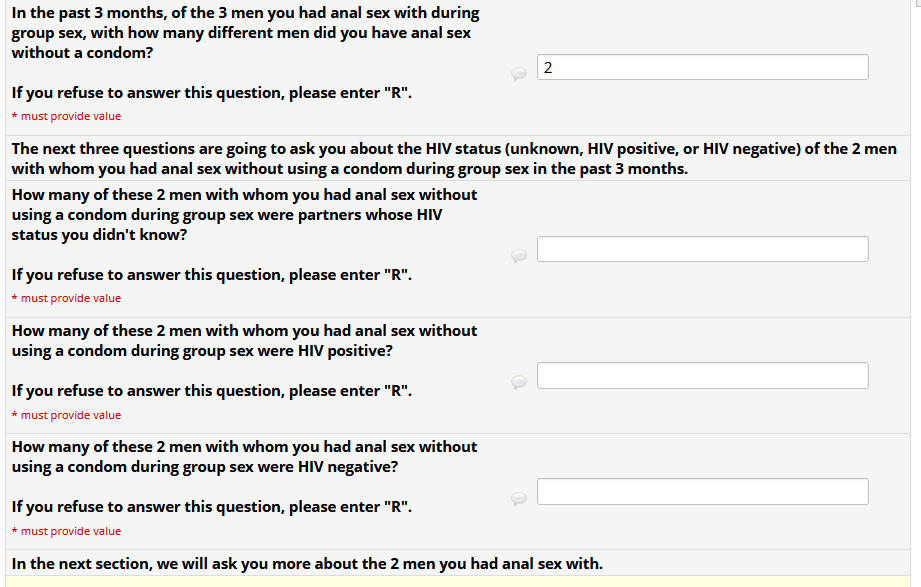The height and width of the screenshot is (587, 921).
Task: Click the 'without a condom' question text
Action: coord(245,33)
